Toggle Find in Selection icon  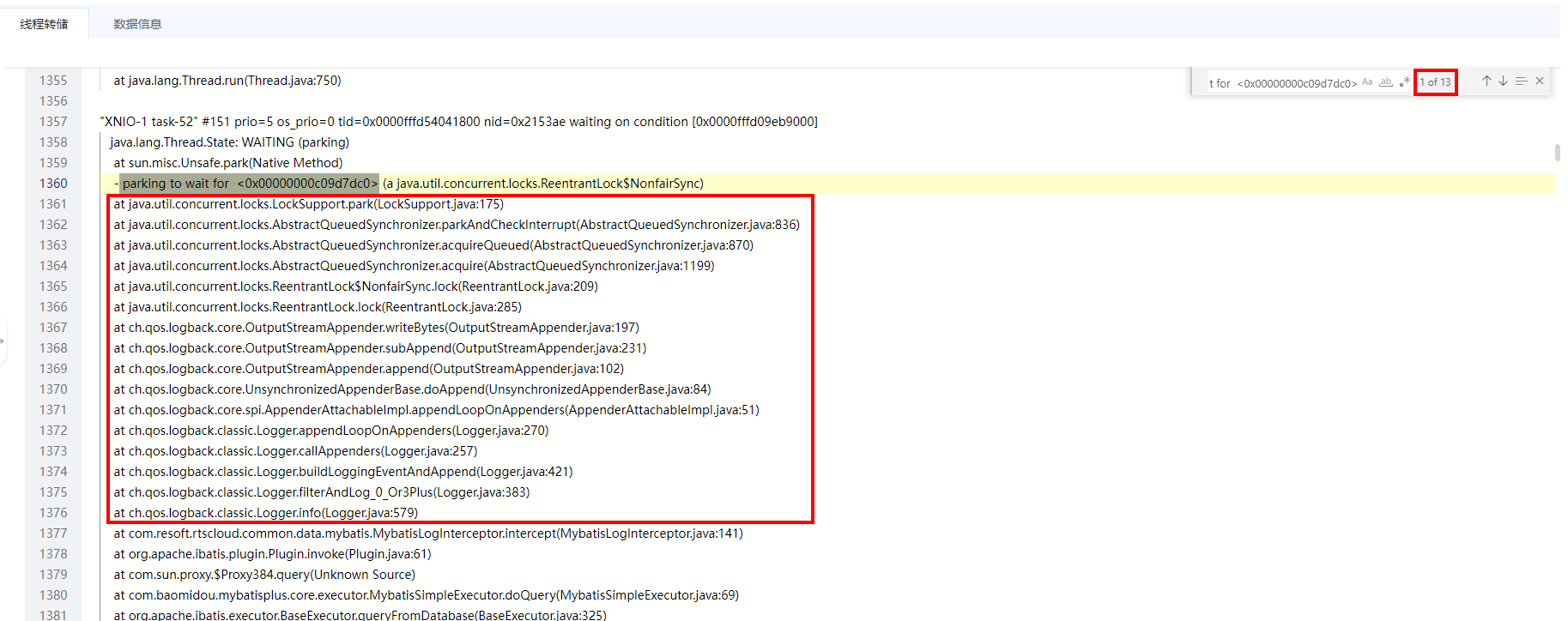(1521, 81)
